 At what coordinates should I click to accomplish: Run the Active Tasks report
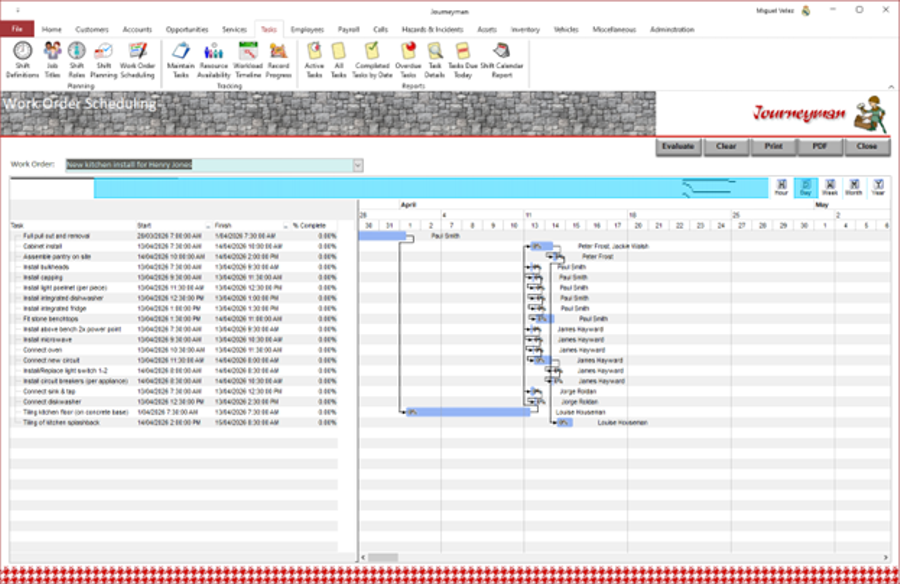coord(314,60)
